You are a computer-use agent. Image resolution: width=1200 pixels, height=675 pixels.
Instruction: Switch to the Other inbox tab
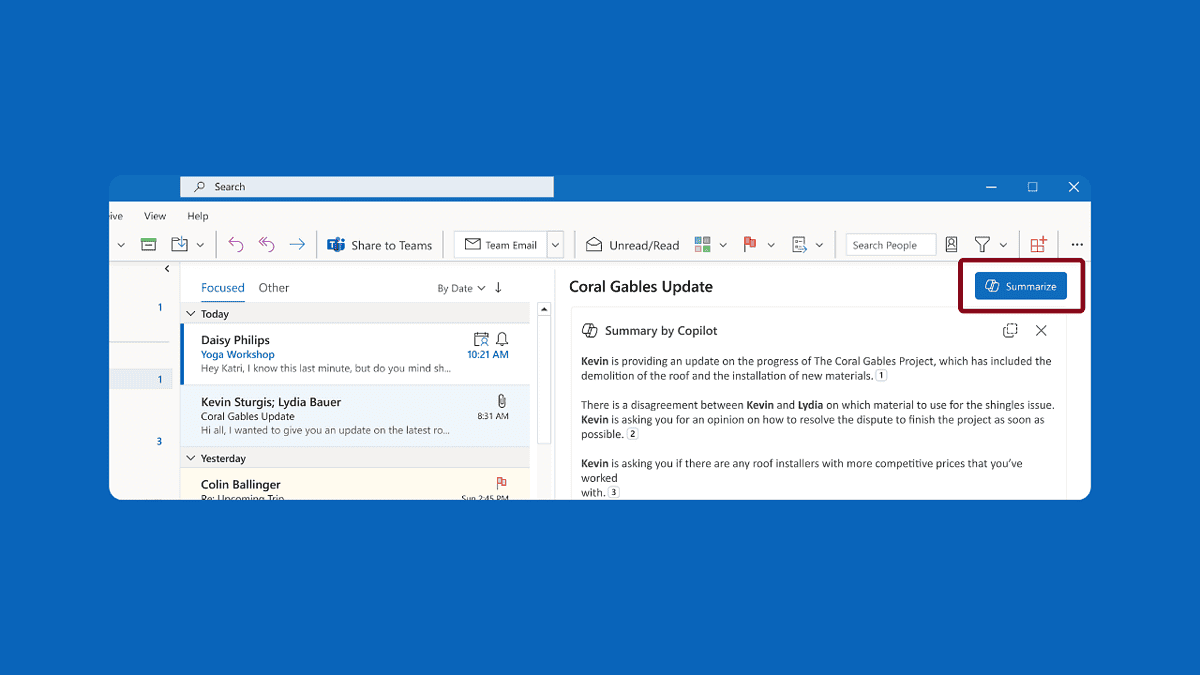(274, 288)
